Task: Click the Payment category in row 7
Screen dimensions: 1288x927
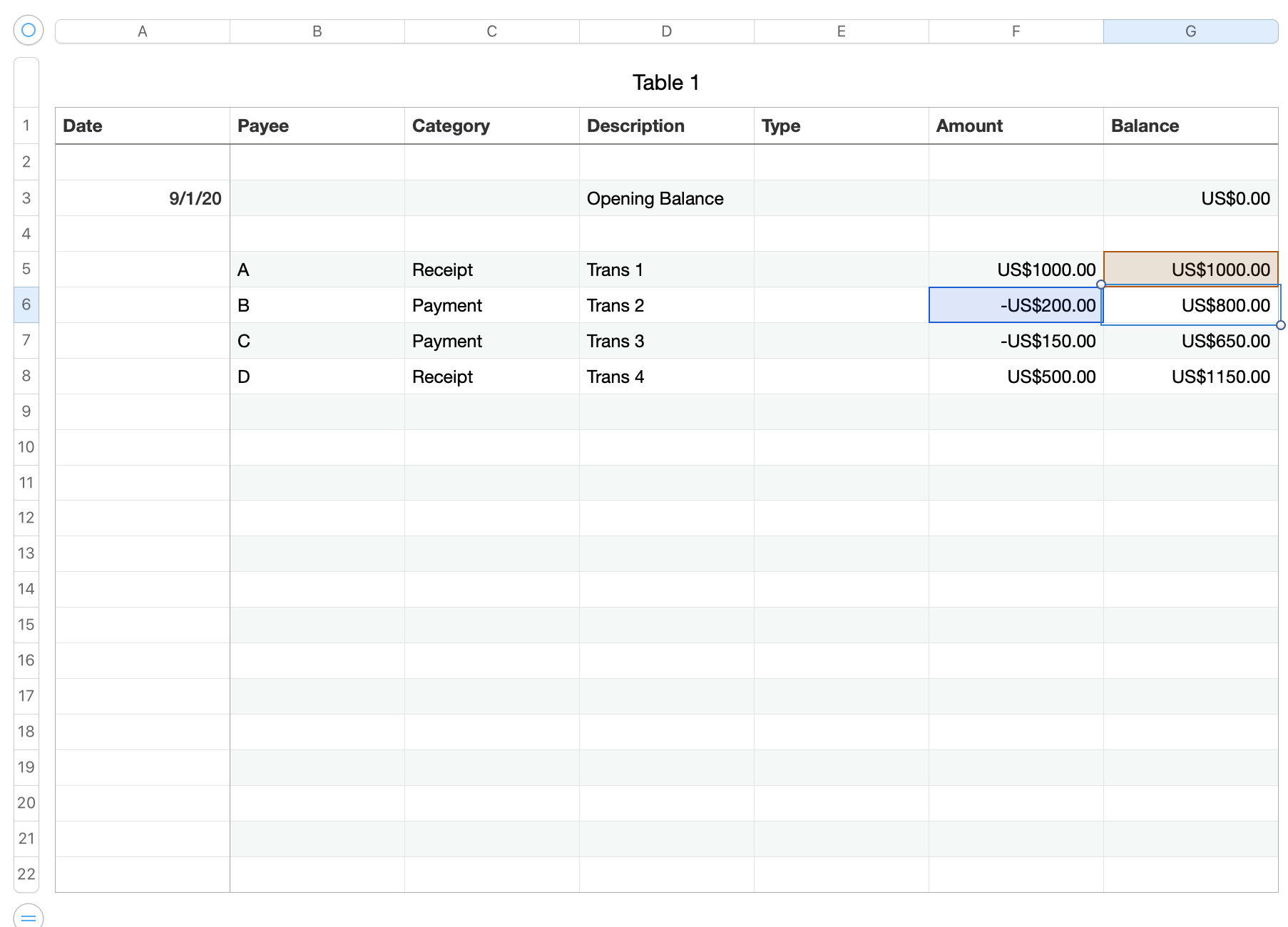Action: click(x=492, y=341)
